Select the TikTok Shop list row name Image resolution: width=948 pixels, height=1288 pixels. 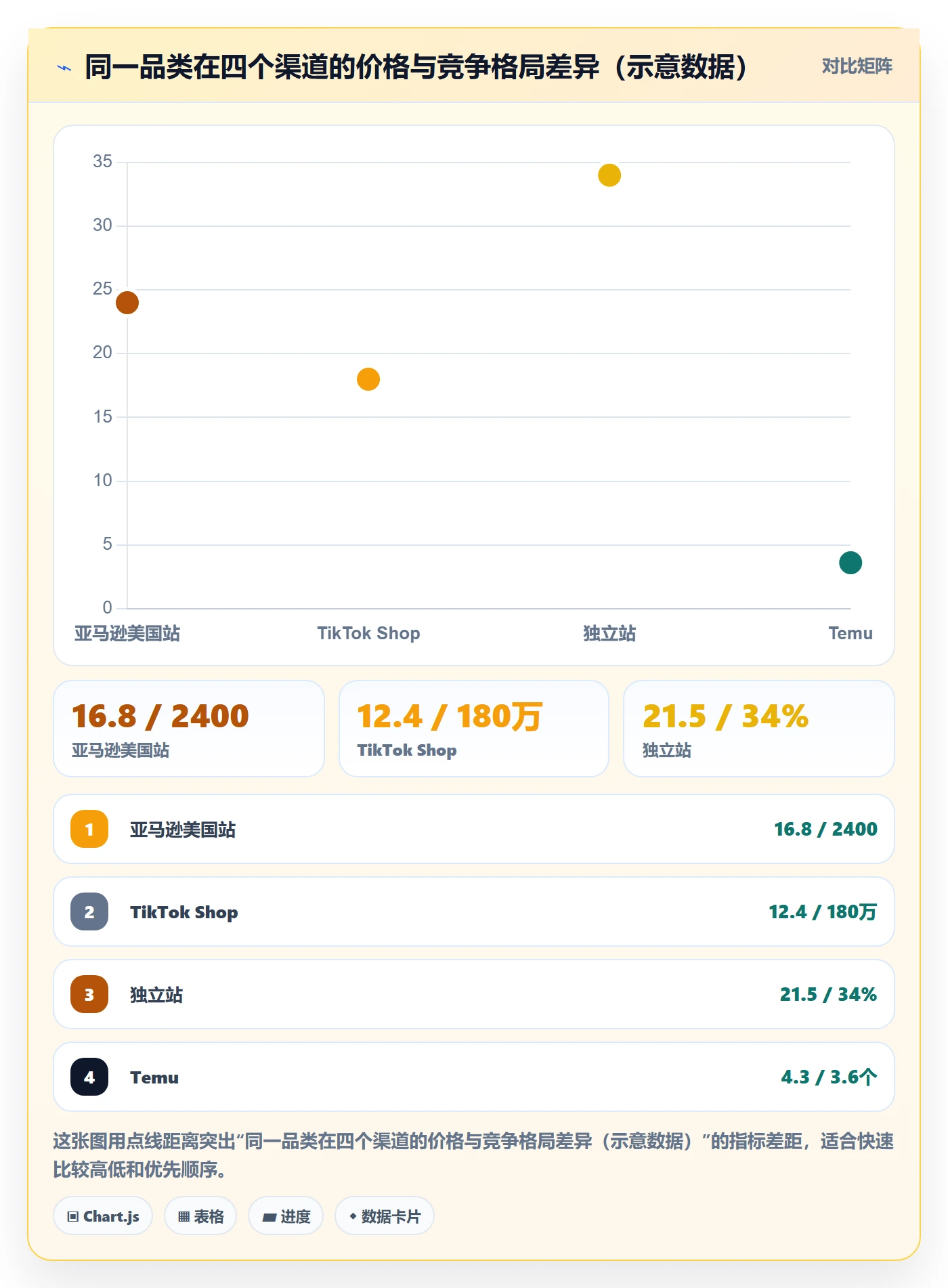(184, 912)
